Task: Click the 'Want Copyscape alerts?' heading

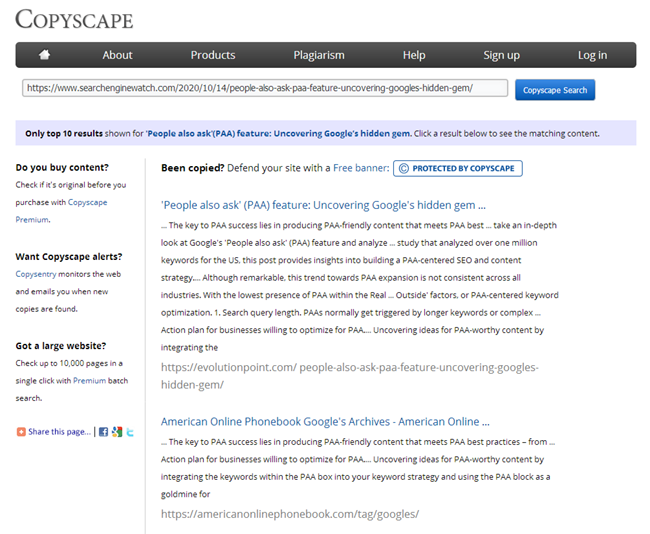Action: click(x=69, y=257)
